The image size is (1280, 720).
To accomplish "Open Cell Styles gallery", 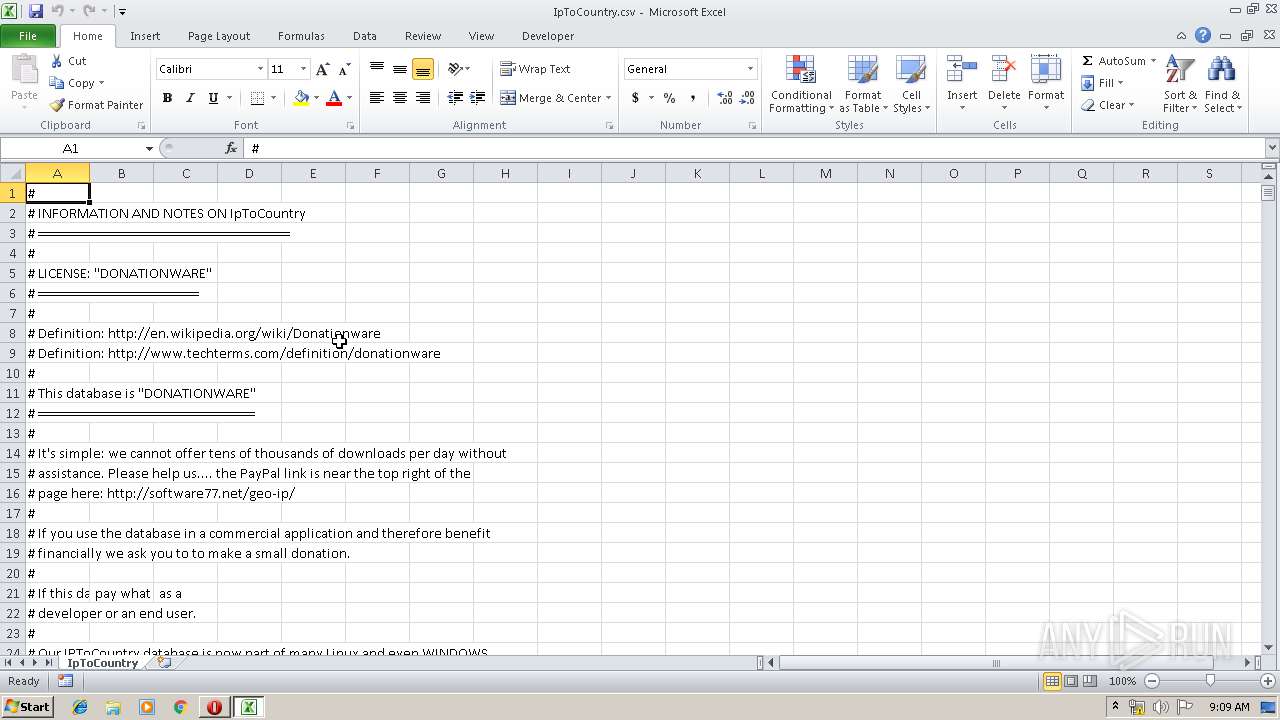I will point(910,85).
